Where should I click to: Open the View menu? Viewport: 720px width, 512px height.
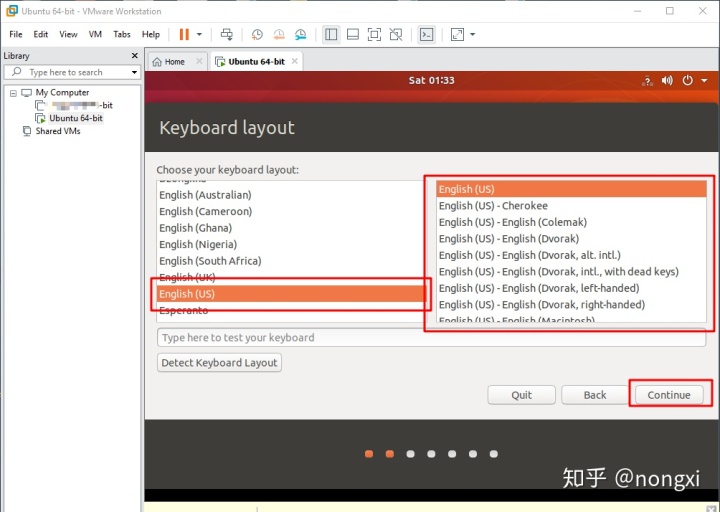click(x=68, y=34)
